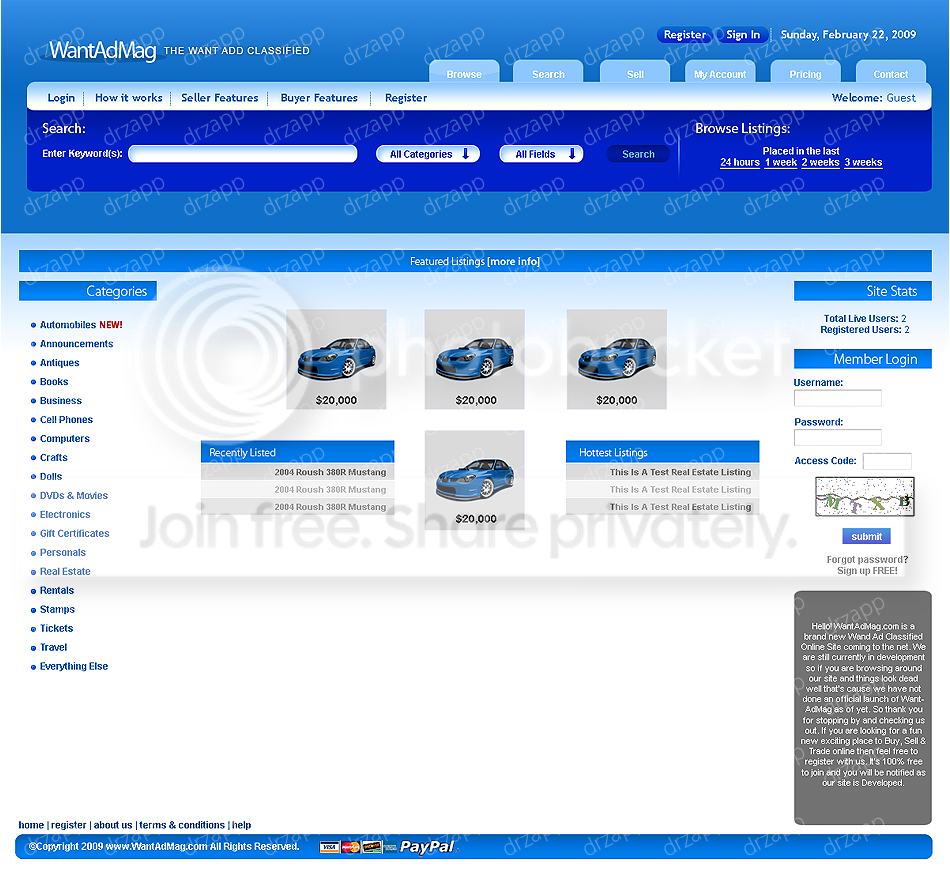Open the Travel category
Viewport: 950px width, 869px height.
(53, 647)
